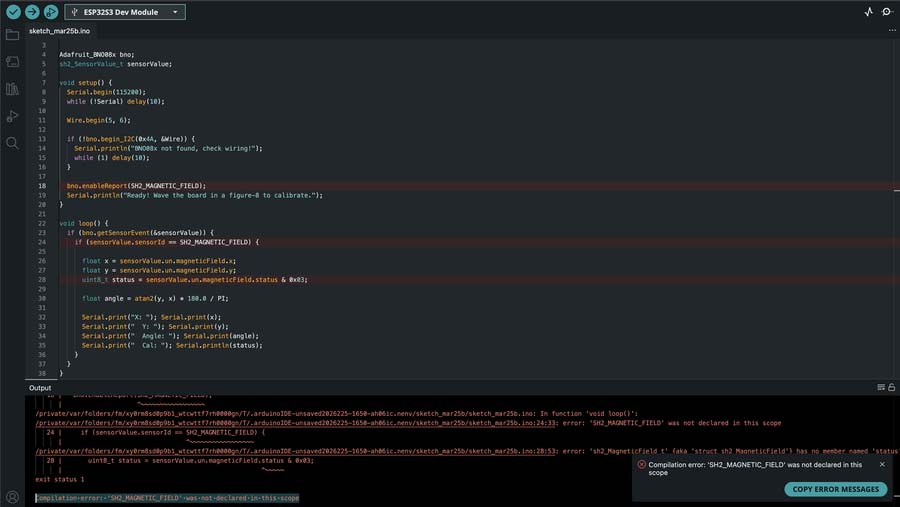Open the Serial Plotter

click(x=868, y=12)
